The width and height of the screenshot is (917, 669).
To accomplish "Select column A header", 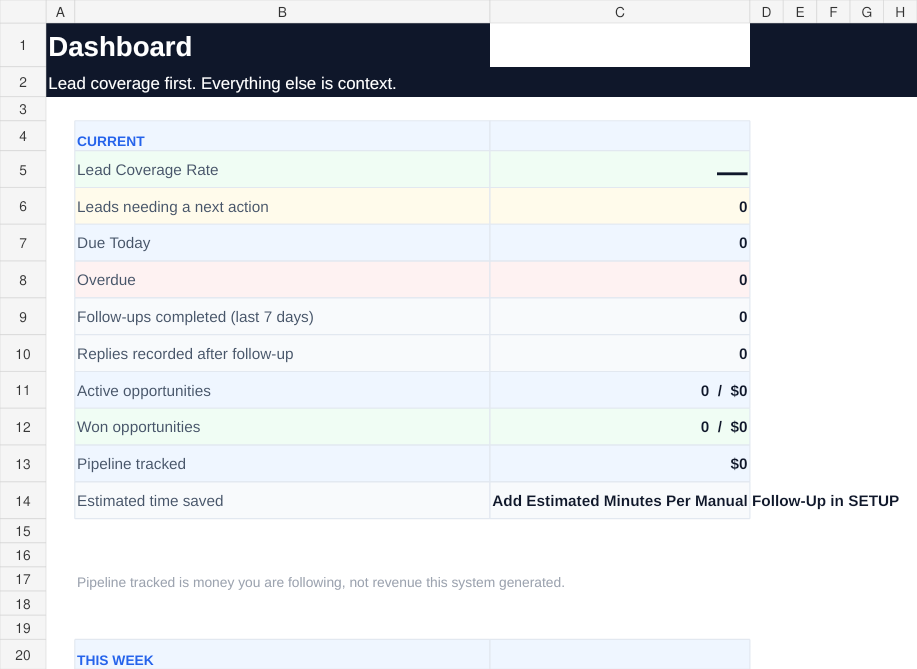I will coord(60,12).
